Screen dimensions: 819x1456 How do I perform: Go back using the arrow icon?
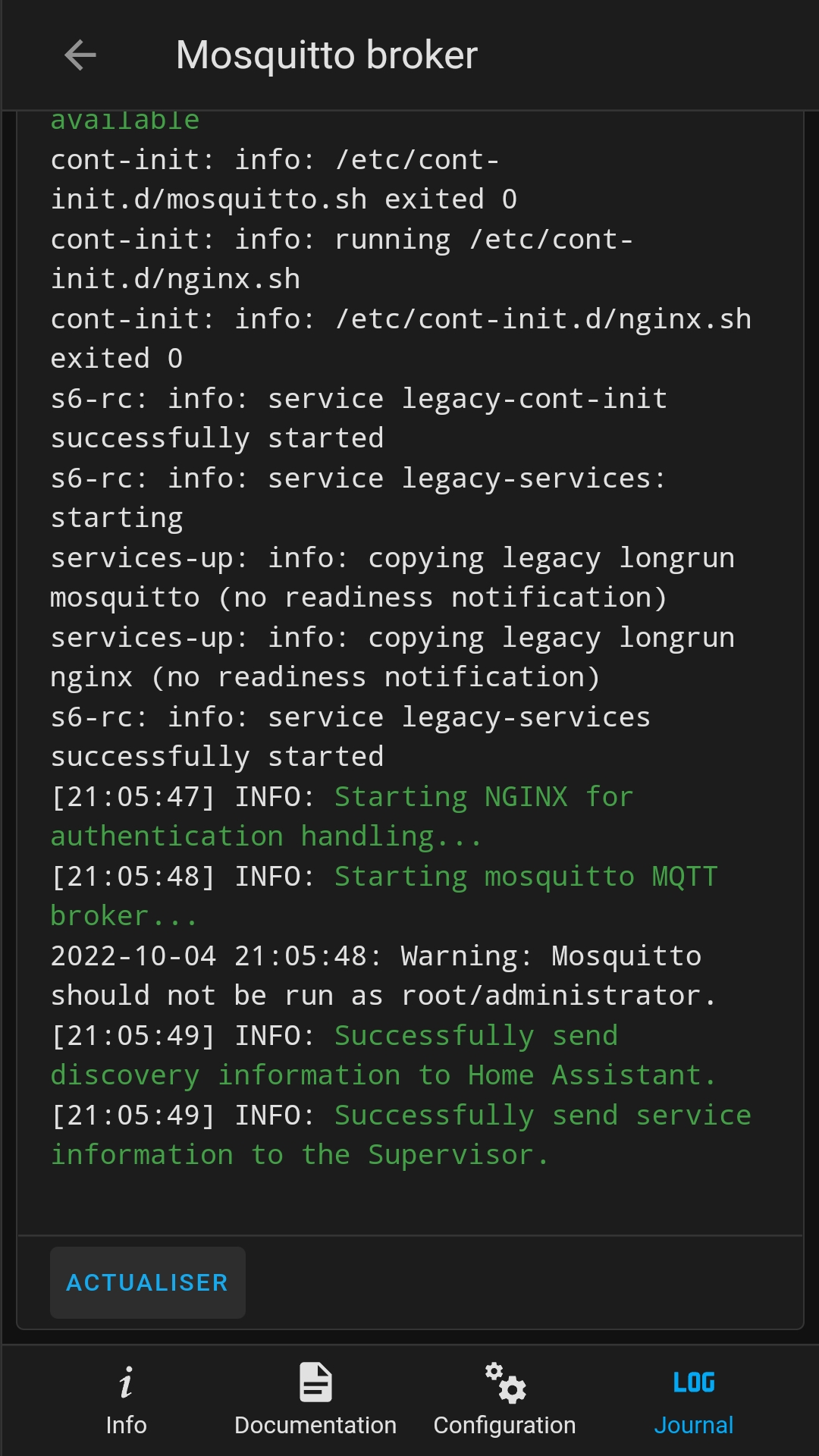pyautogui.click(x=80, y=55)
